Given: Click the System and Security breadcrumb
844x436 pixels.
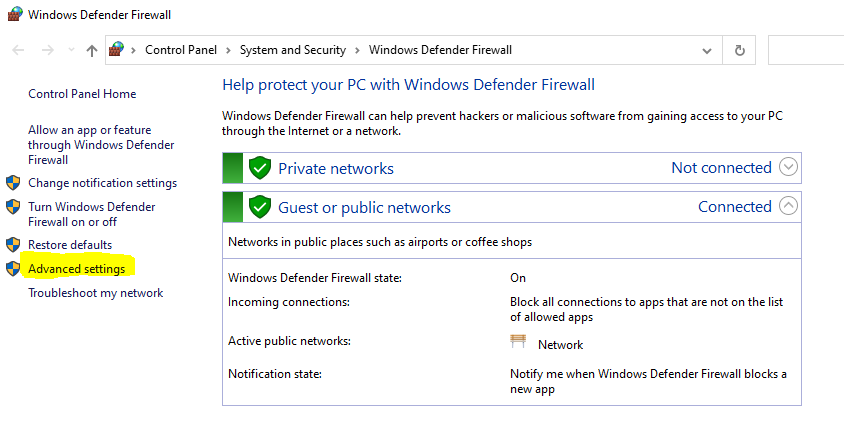Looking at the screenshot, I should tap(293, 50).
